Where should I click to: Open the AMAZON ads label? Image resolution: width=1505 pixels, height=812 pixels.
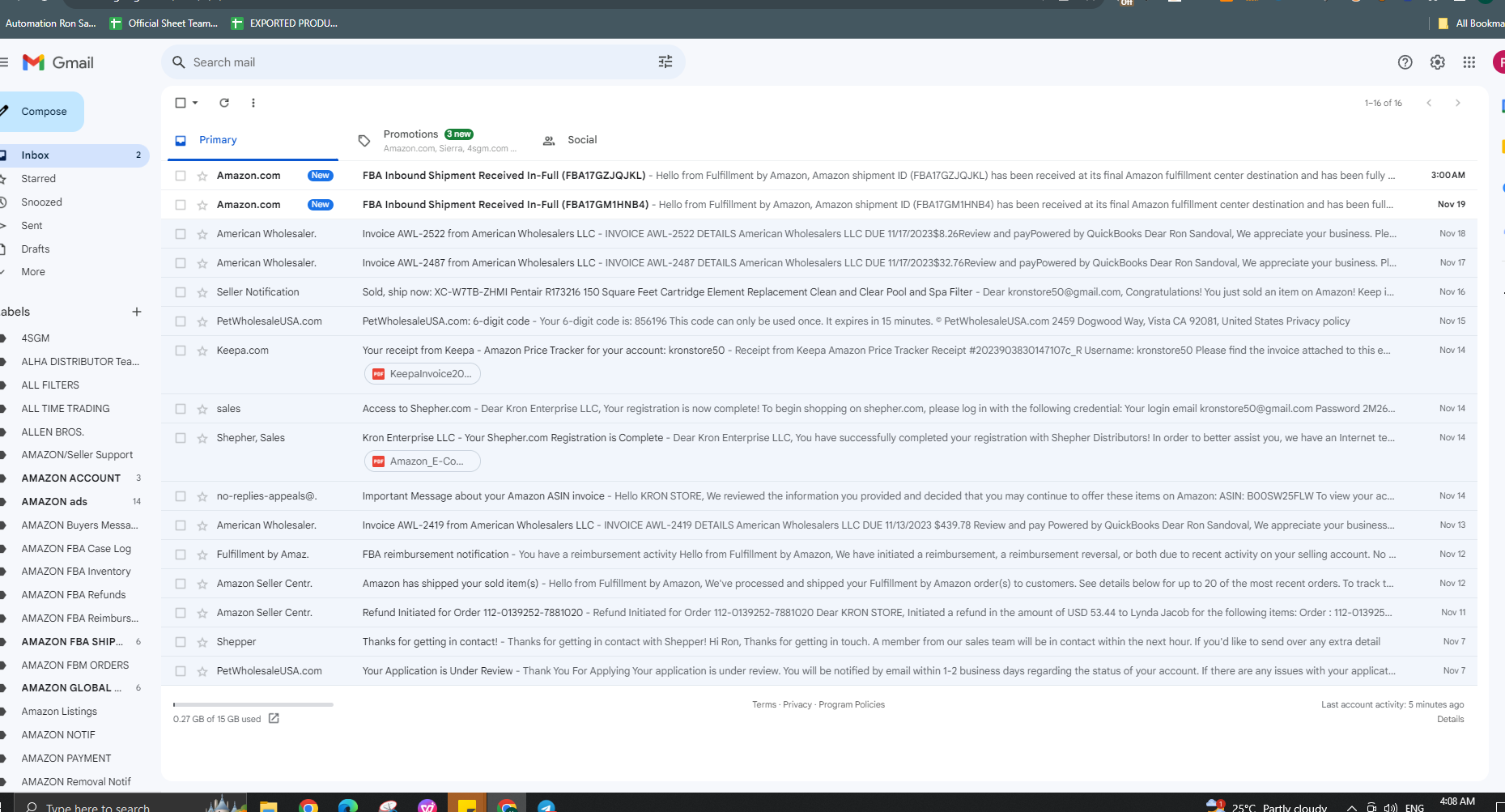pyautogui.click(x=54, y=502)
